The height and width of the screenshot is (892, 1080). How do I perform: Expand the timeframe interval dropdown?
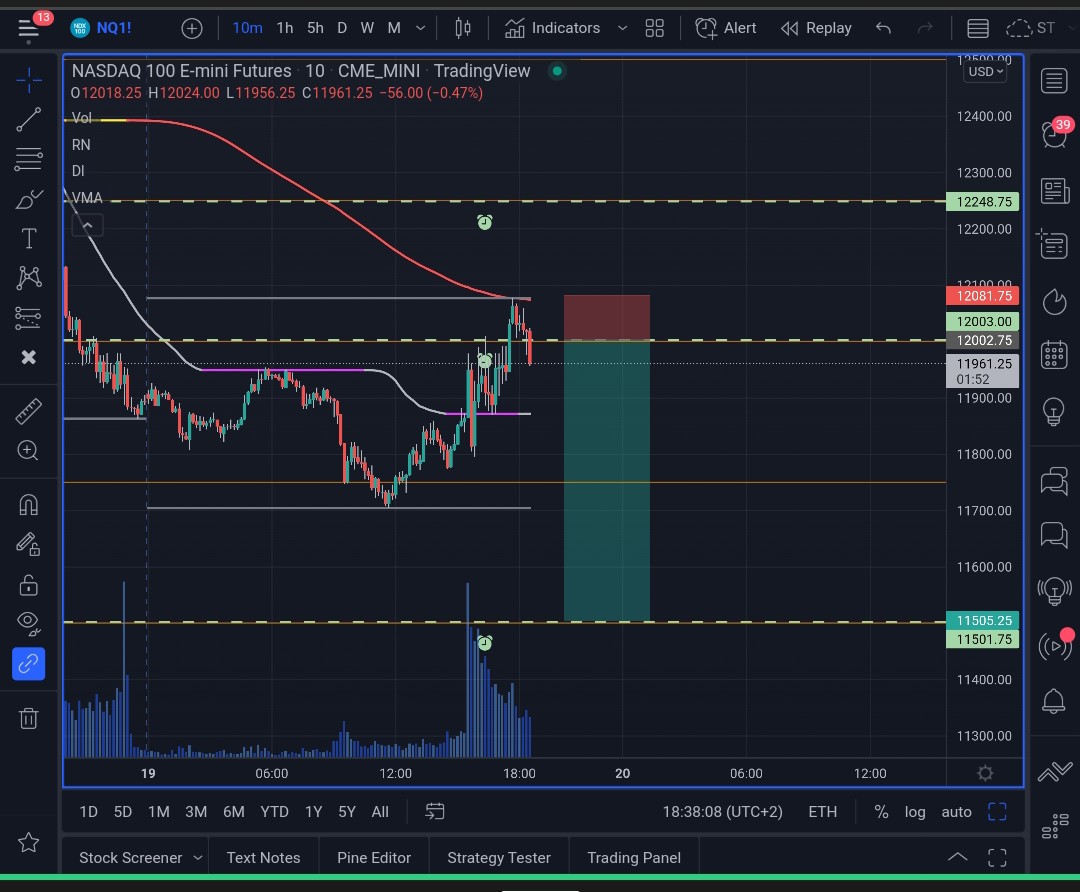(420, 28)
